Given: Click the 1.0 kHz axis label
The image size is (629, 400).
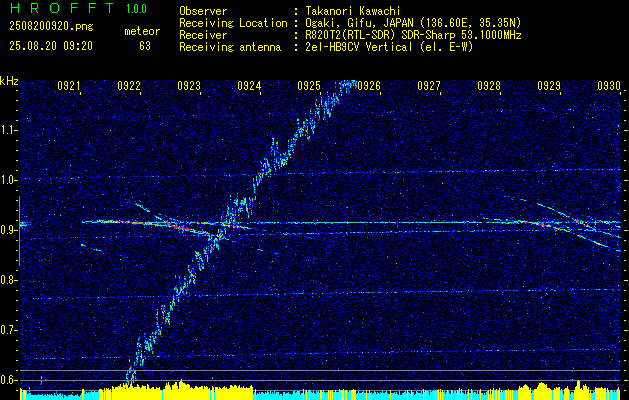Looking at the screenshot, I should pyautogui.click(x=9, y=180).
